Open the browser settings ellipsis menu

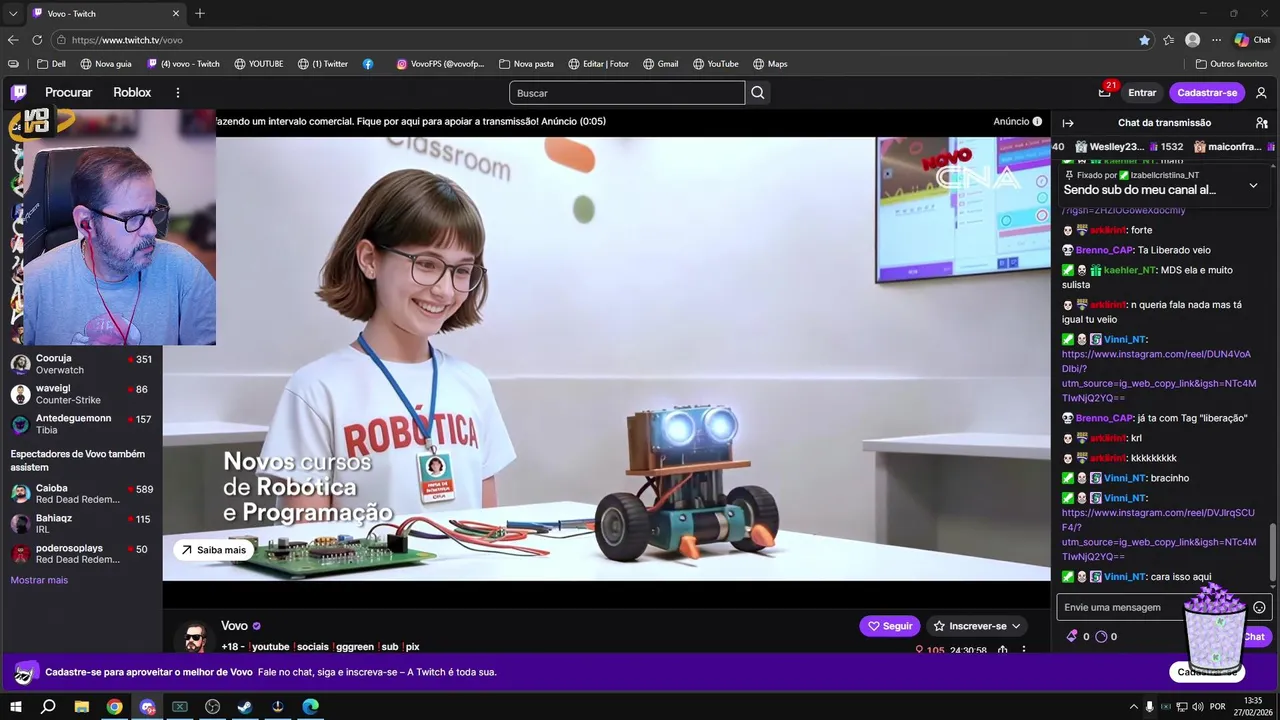[x=1216, y=40]
